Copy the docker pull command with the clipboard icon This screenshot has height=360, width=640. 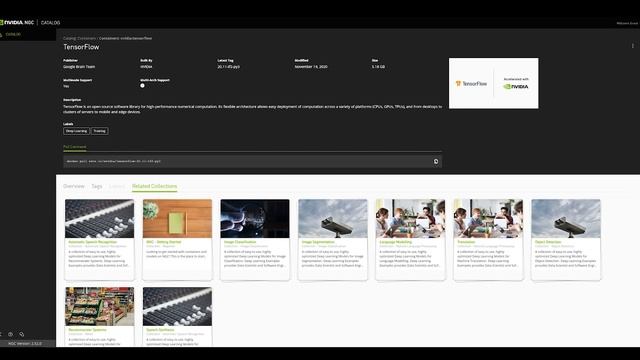[x=436, y=162]
